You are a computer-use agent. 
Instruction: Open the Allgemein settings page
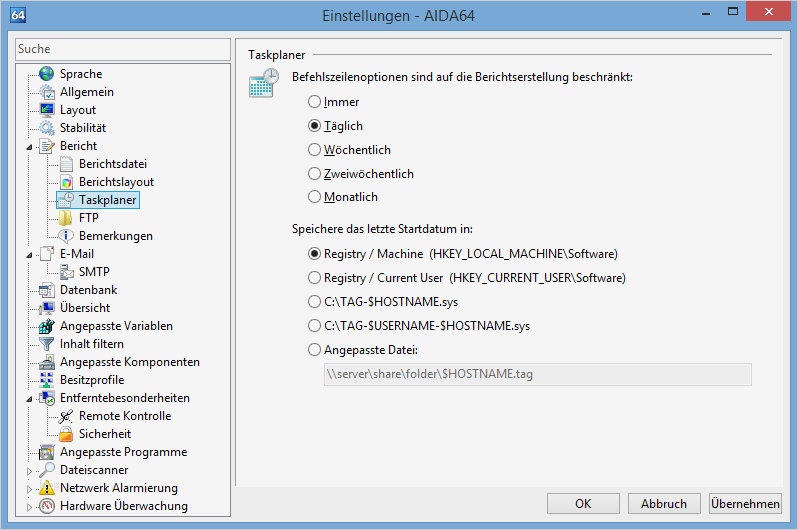point(87,92)
